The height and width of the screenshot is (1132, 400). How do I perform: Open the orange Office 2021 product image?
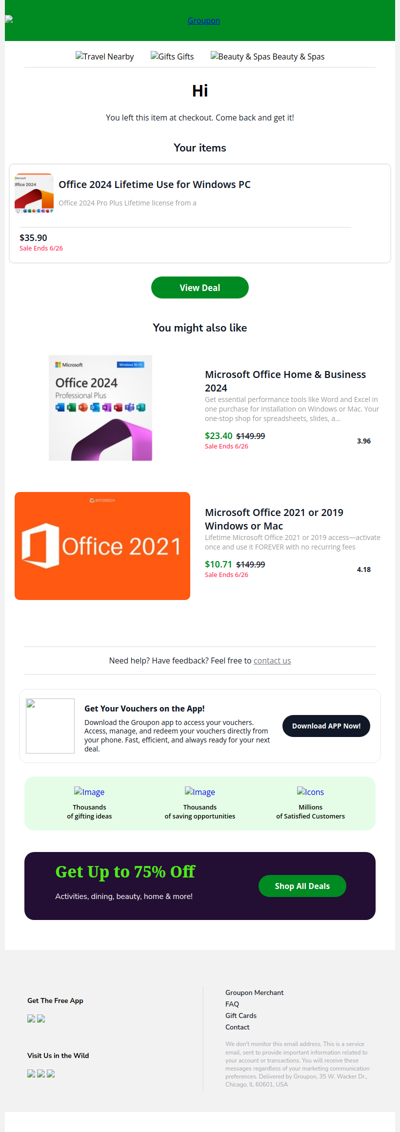coord(103,546)
